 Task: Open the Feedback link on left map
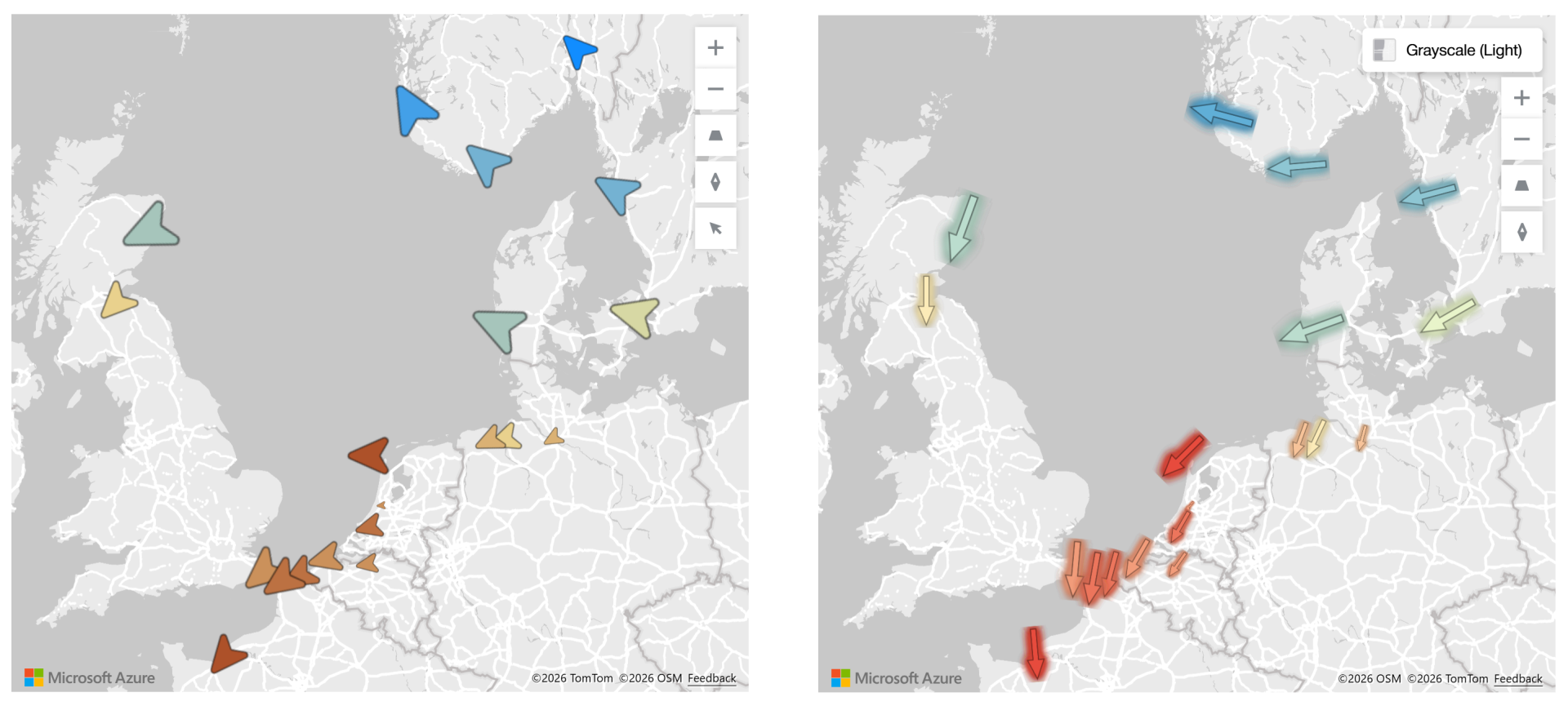(x=711, y=678)
